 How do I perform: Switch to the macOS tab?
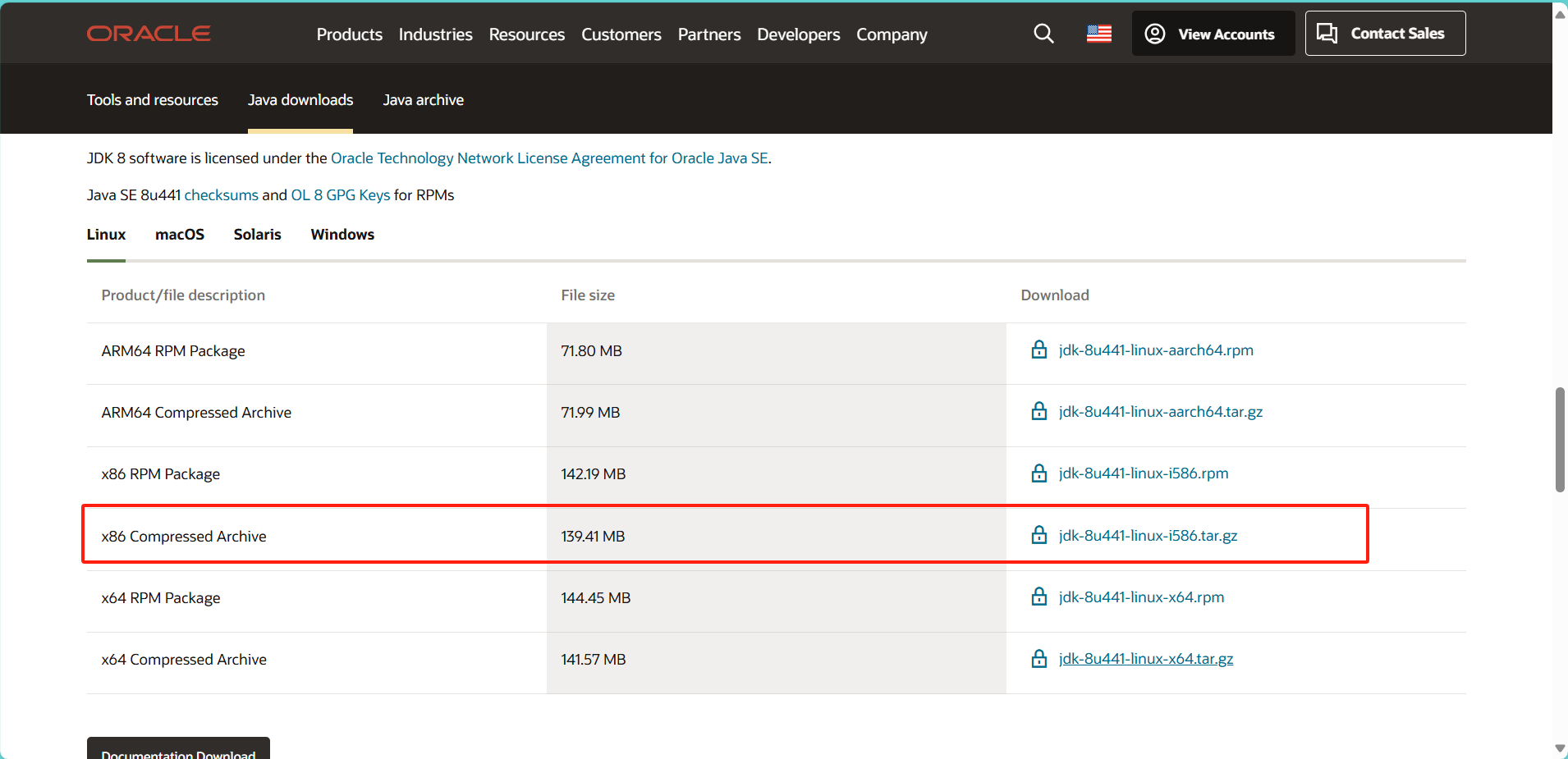180,235
